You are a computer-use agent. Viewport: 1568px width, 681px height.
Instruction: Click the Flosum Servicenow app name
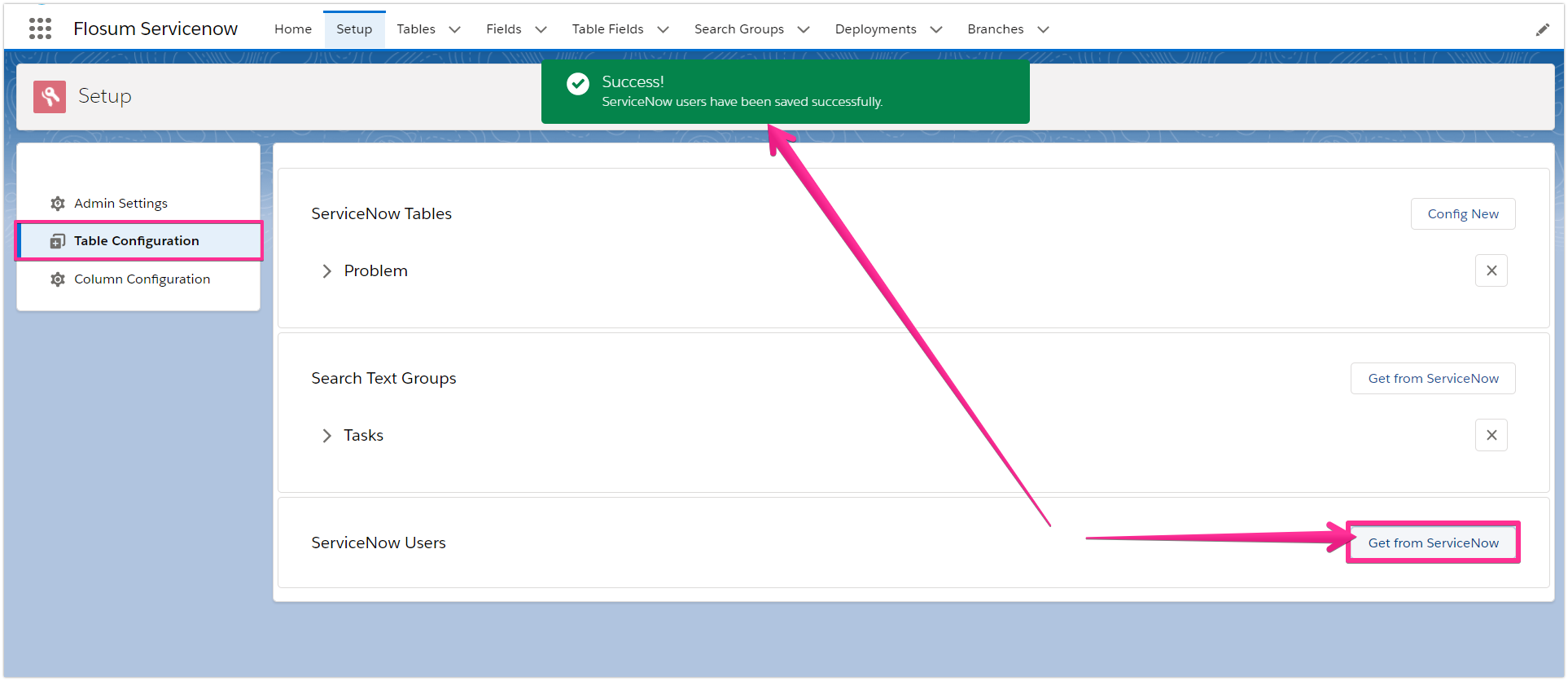click(x=155, y=29)
